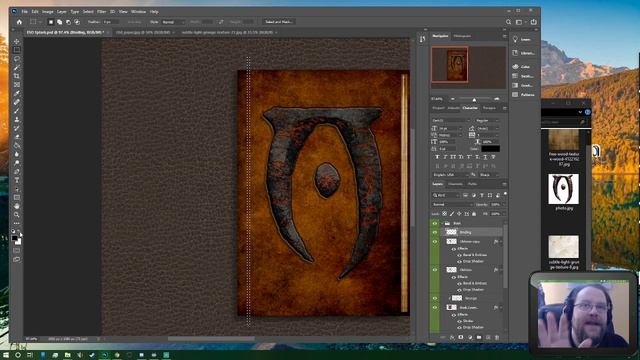Click the Feather input field
Image resolution: width=640 pixels, height=360 pixels.
click(111, 22)
